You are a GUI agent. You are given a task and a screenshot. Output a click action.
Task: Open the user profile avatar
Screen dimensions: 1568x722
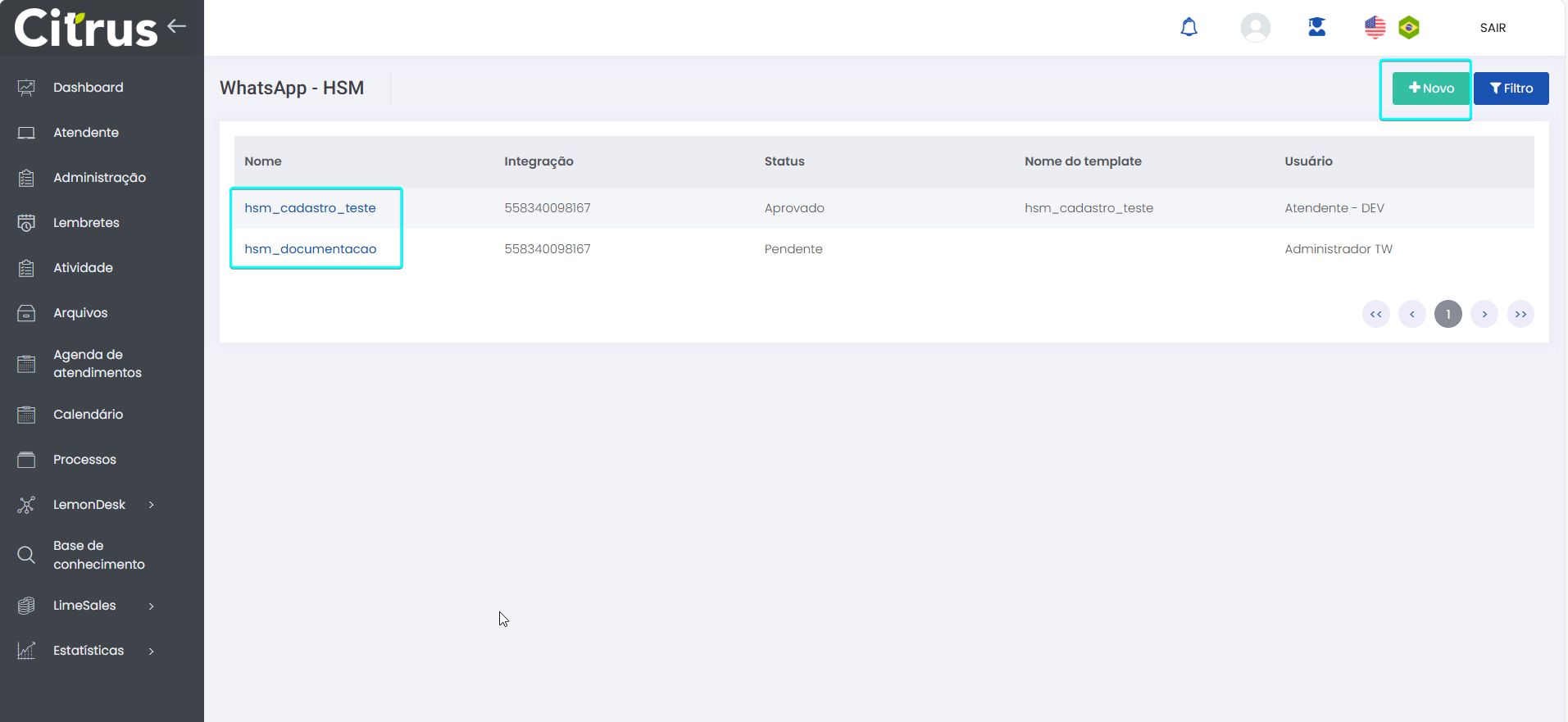(x=1255, y=28)
